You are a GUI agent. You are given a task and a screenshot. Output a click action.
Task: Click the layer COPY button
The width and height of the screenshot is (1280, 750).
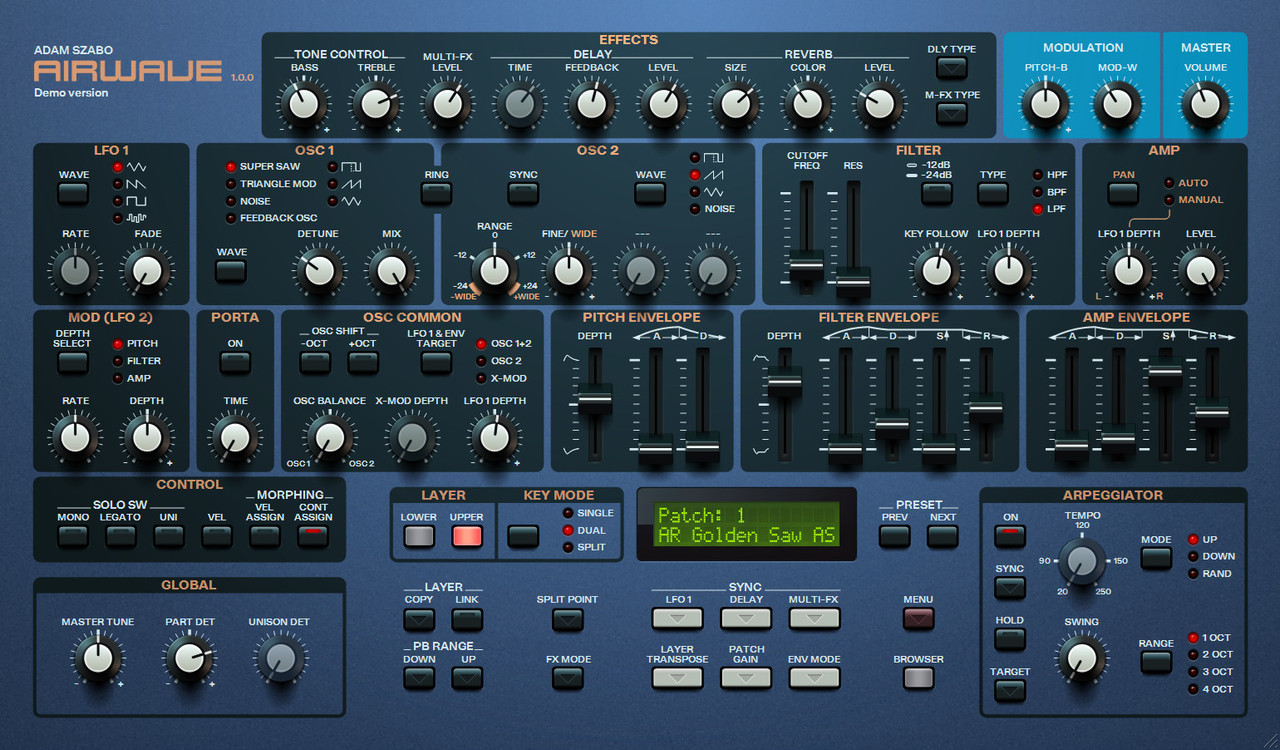click(419, 620)
